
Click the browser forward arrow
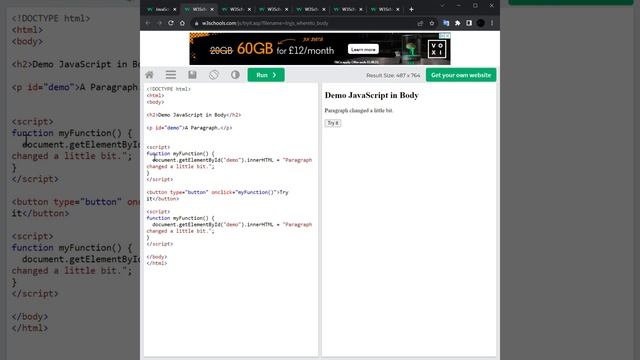pos(159,23)
